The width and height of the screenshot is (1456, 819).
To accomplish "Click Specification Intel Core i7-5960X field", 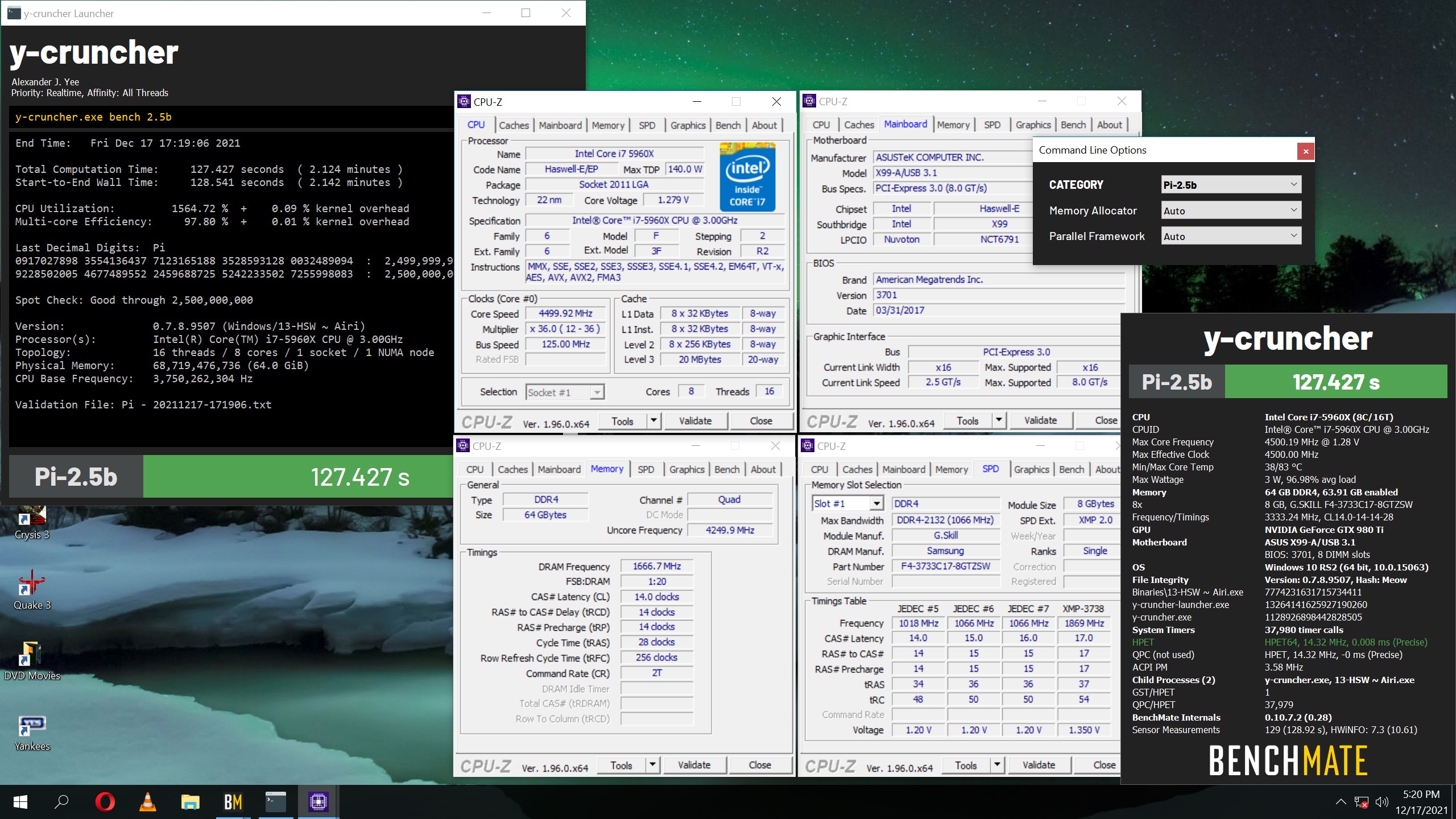I will [x=655, y=221].
